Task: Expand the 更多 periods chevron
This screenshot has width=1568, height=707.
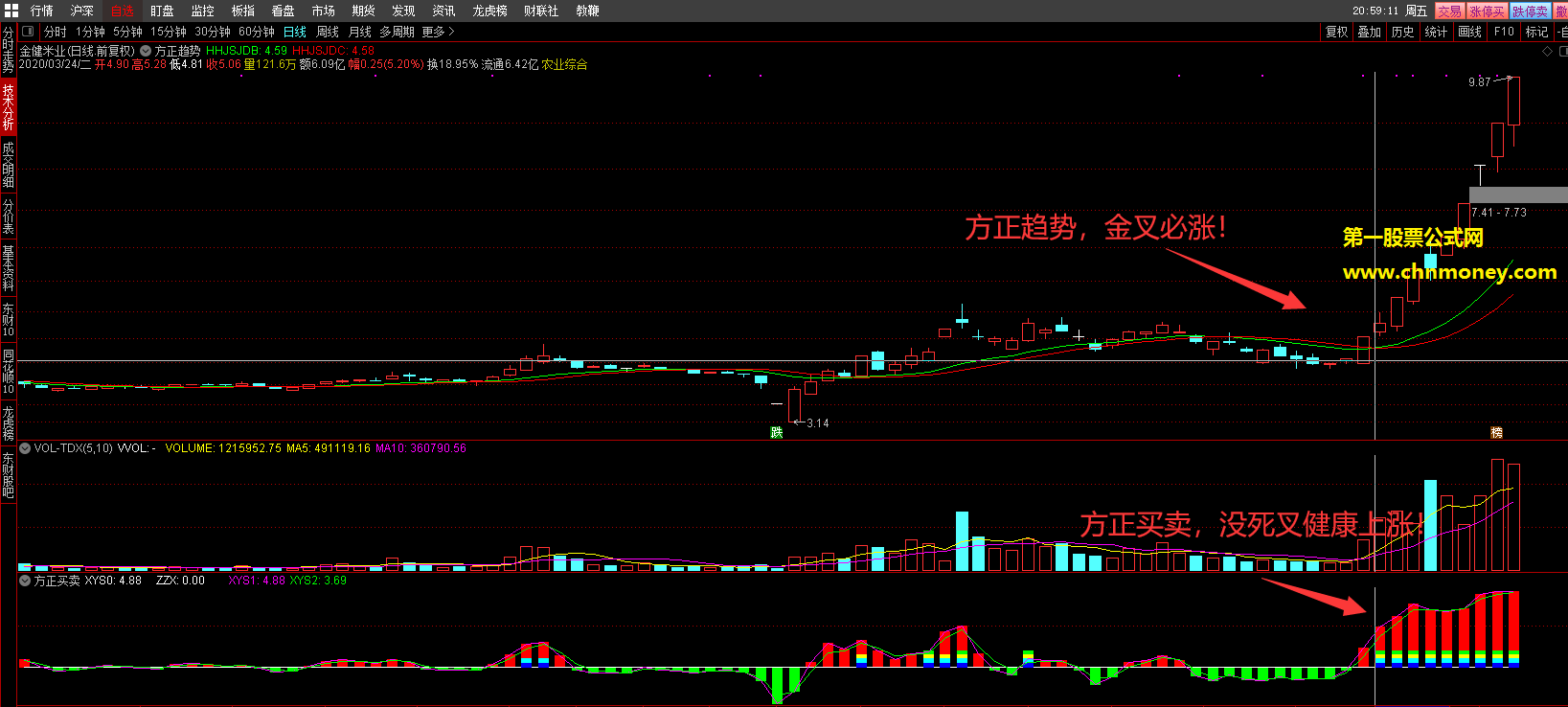Action: pos(451,32)
